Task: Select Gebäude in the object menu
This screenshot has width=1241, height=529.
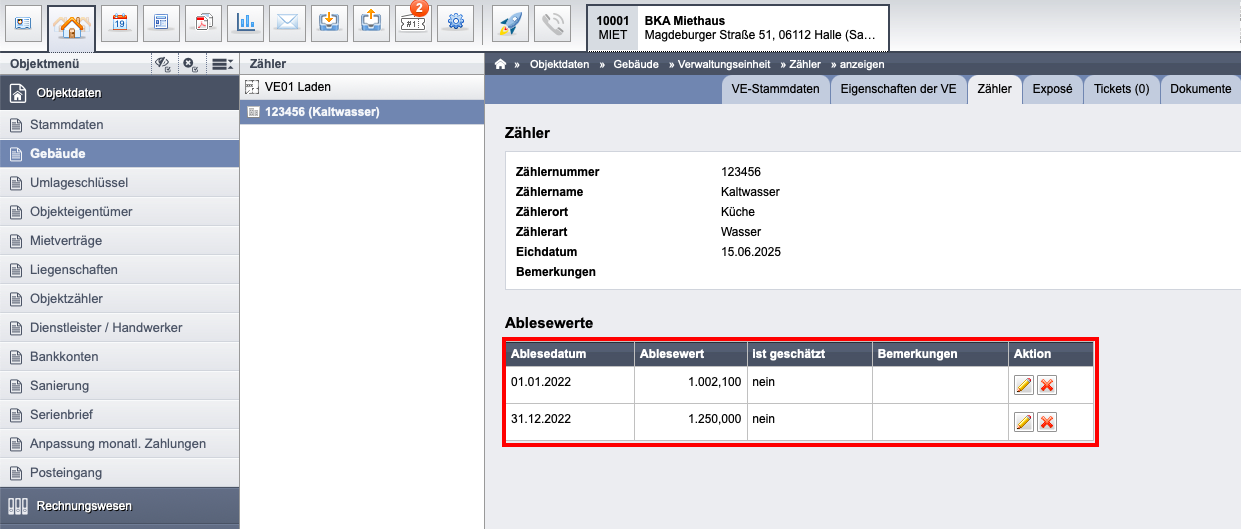Action: (120, 154)
